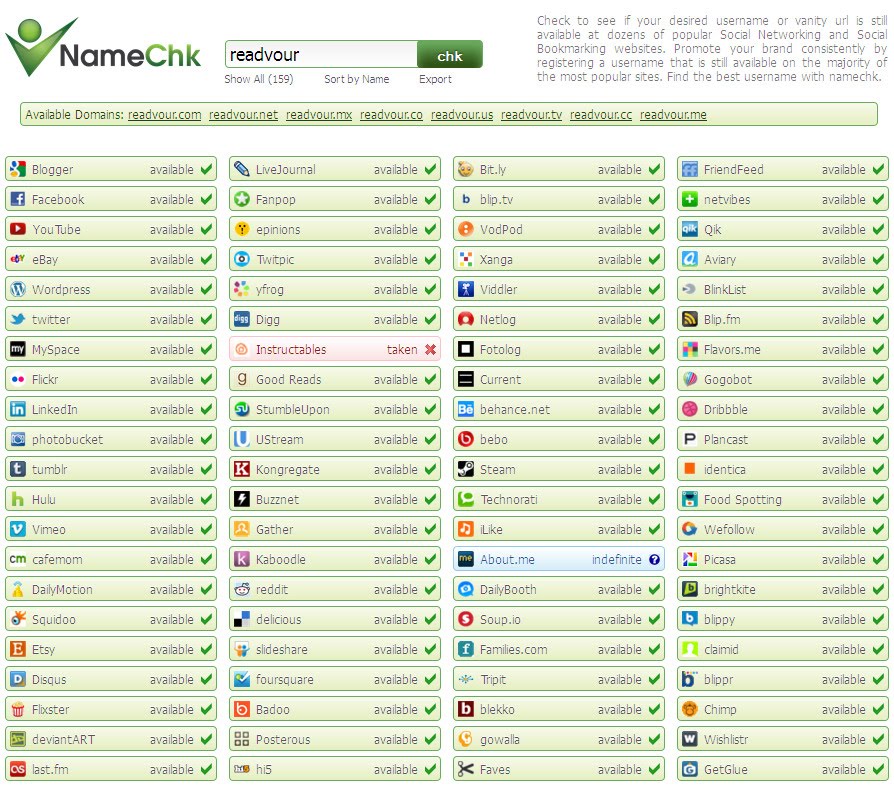
Task: Click the Good Reads row name
Action: tap(288, 379)
